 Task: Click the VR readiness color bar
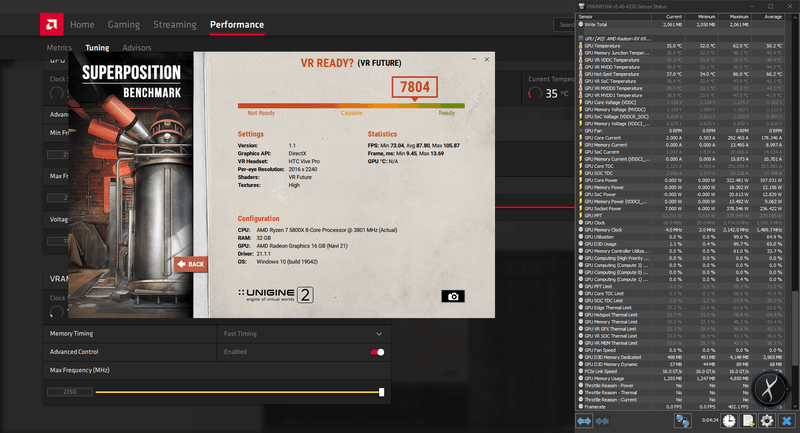point(351,106)
